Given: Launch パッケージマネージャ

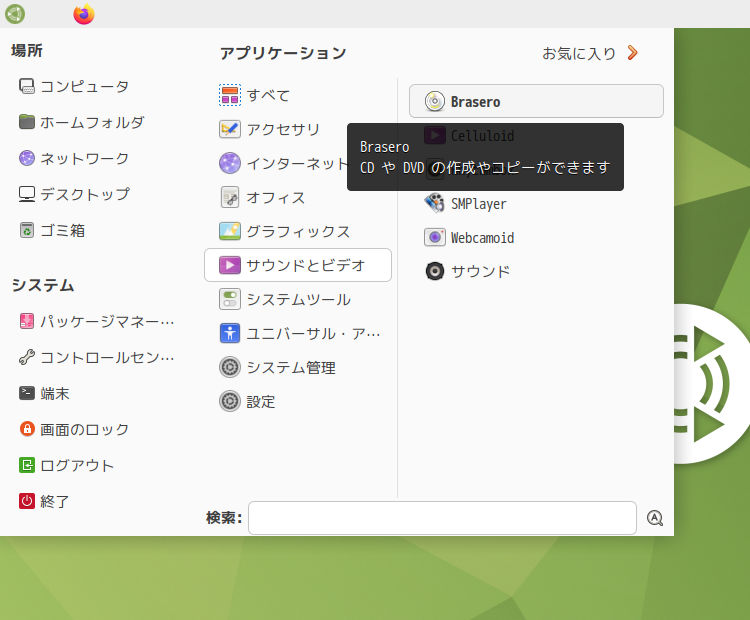Looking at the screenshot, I should click(97, 321).
